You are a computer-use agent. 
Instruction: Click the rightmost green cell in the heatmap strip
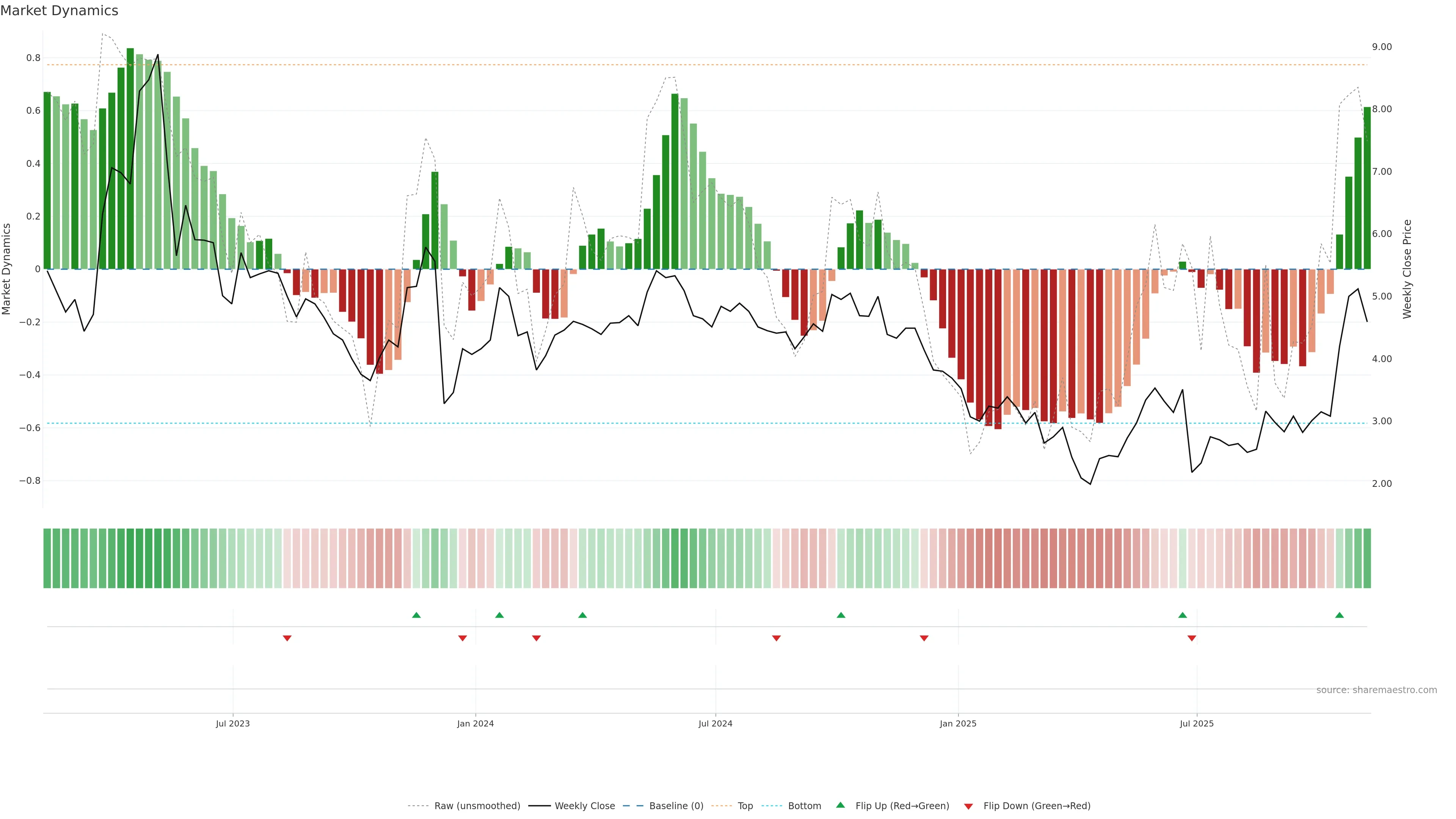(1367, 558)
